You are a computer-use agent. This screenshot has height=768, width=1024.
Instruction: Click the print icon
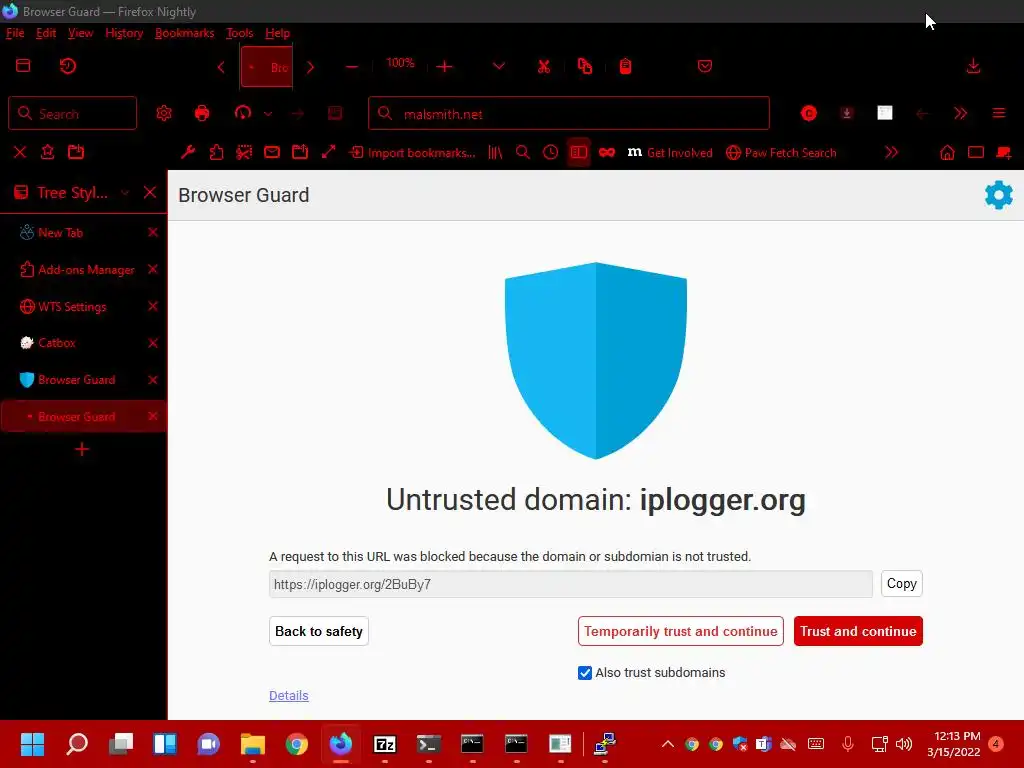[x=202, y=113]
